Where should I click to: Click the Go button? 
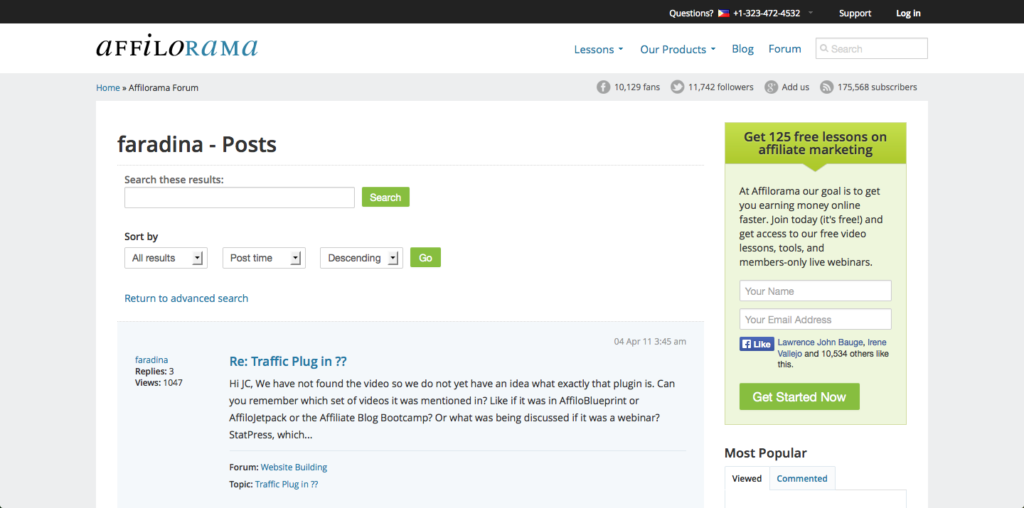click(x=425, y=258)
